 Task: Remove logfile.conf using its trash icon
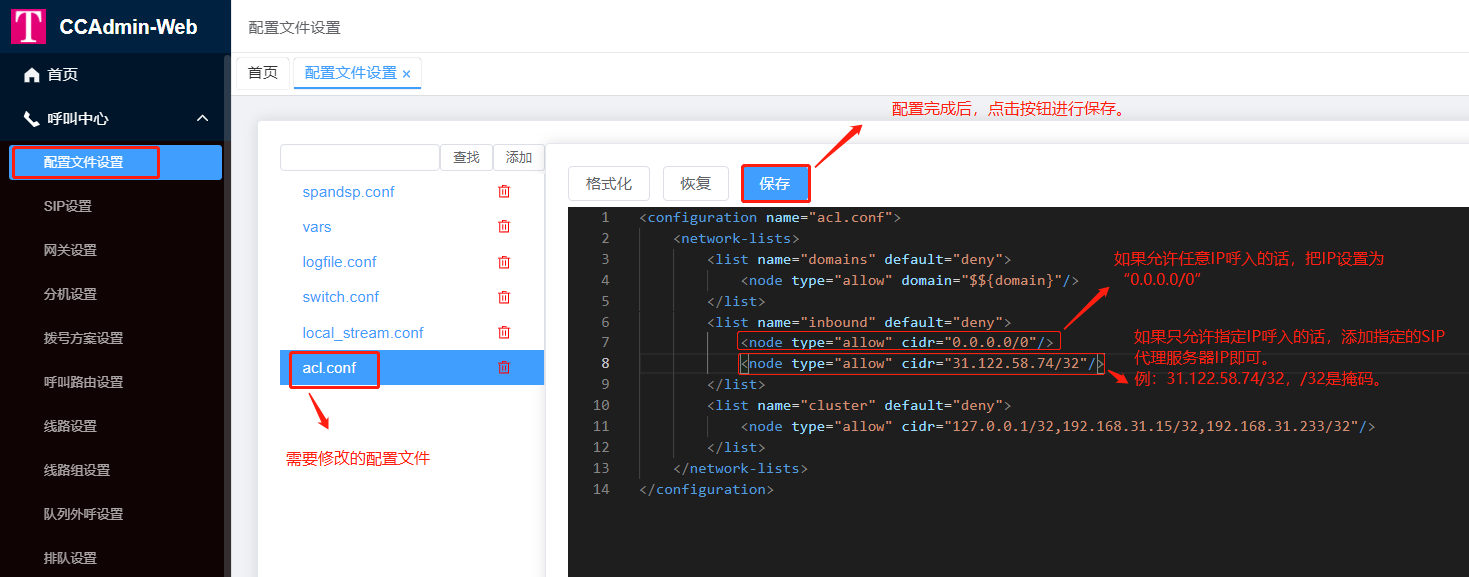[x=504, y=262]
